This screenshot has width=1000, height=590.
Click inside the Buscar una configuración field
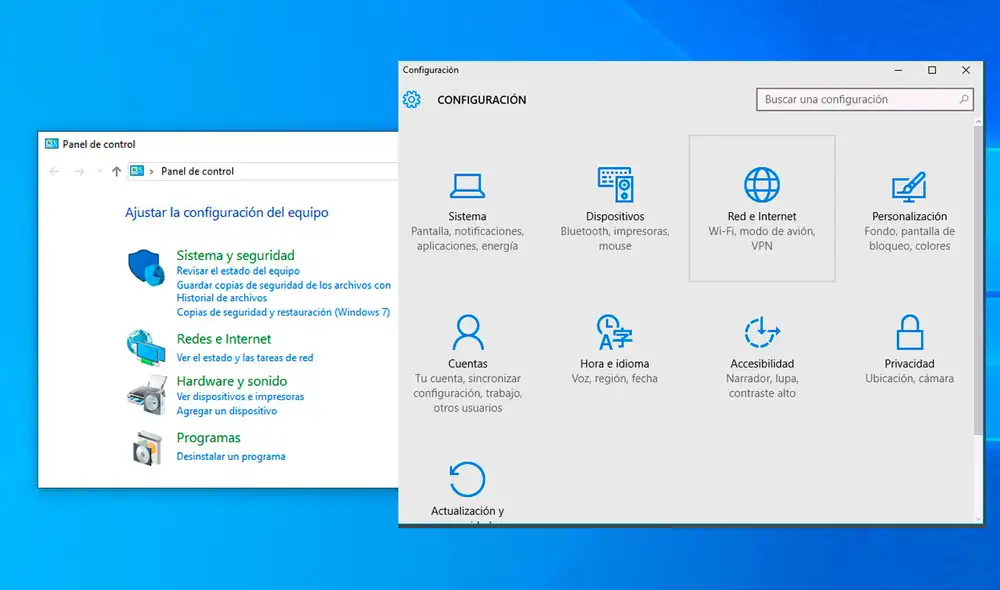click(850, 99)
